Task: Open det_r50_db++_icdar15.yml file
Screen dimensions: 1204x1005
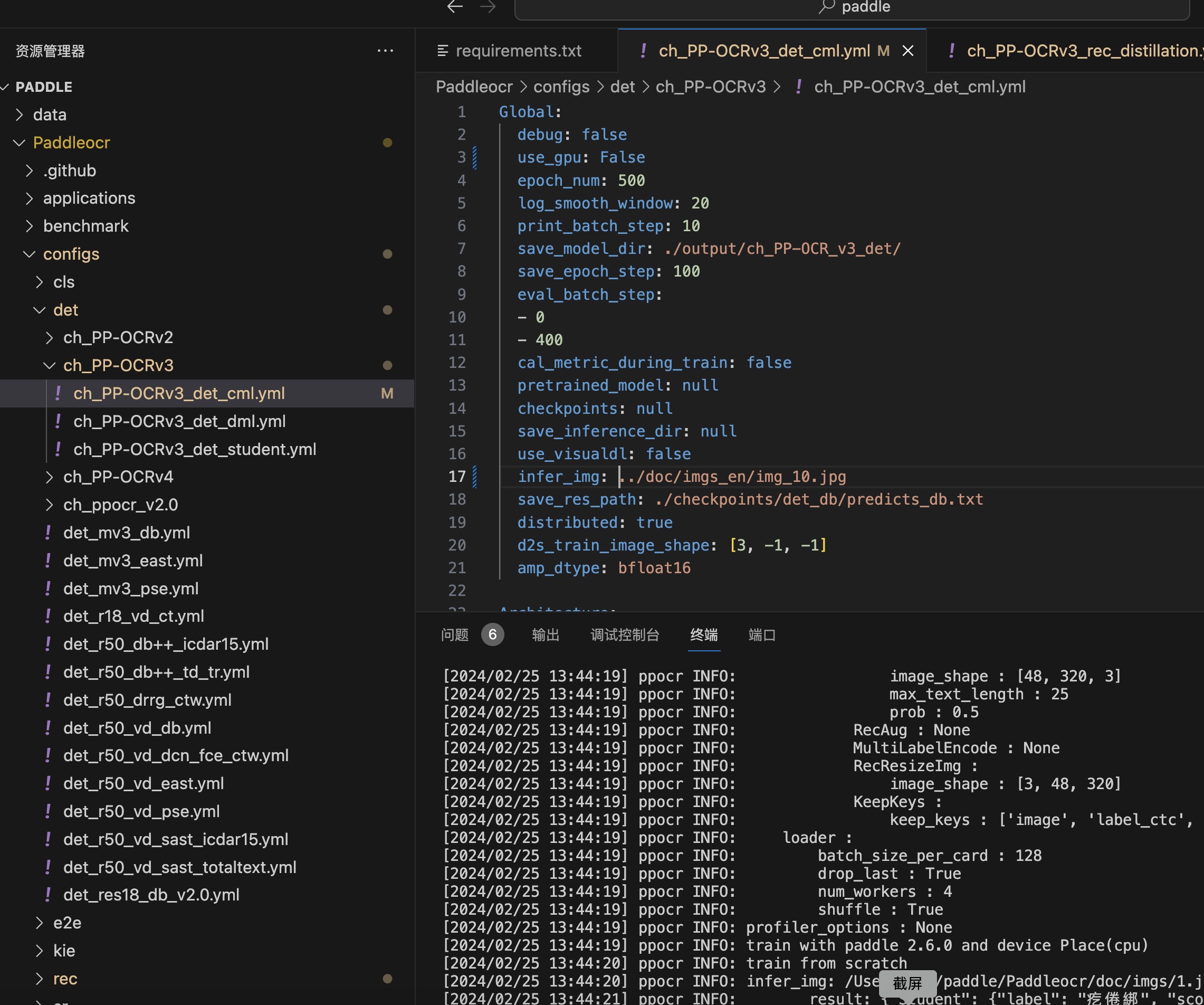Action: pyautogui.click(x=207, y=644)
